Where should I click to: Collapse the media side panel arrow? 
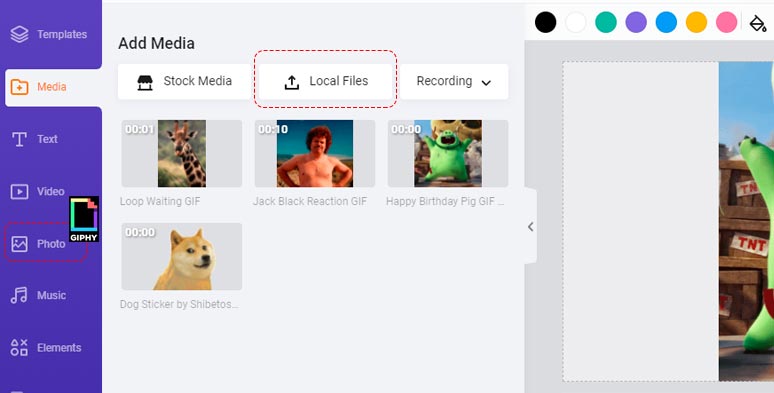(530, 227)
